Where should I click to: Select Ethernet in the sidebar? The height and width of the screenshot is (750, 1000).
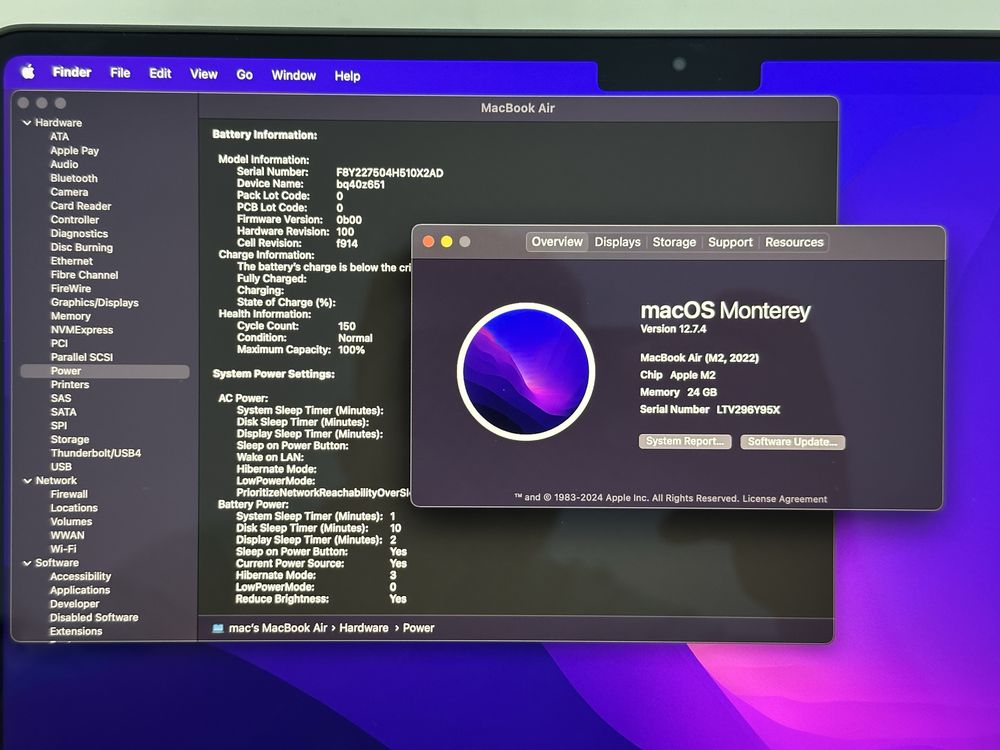point(71,261)
